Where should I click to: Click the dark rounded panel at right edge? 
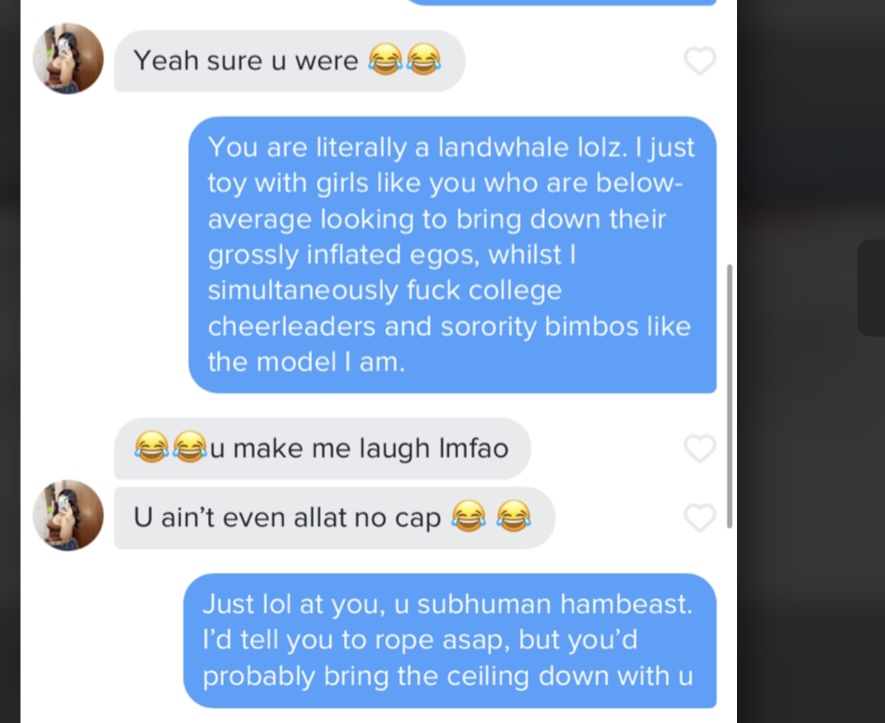coord(871,288)
